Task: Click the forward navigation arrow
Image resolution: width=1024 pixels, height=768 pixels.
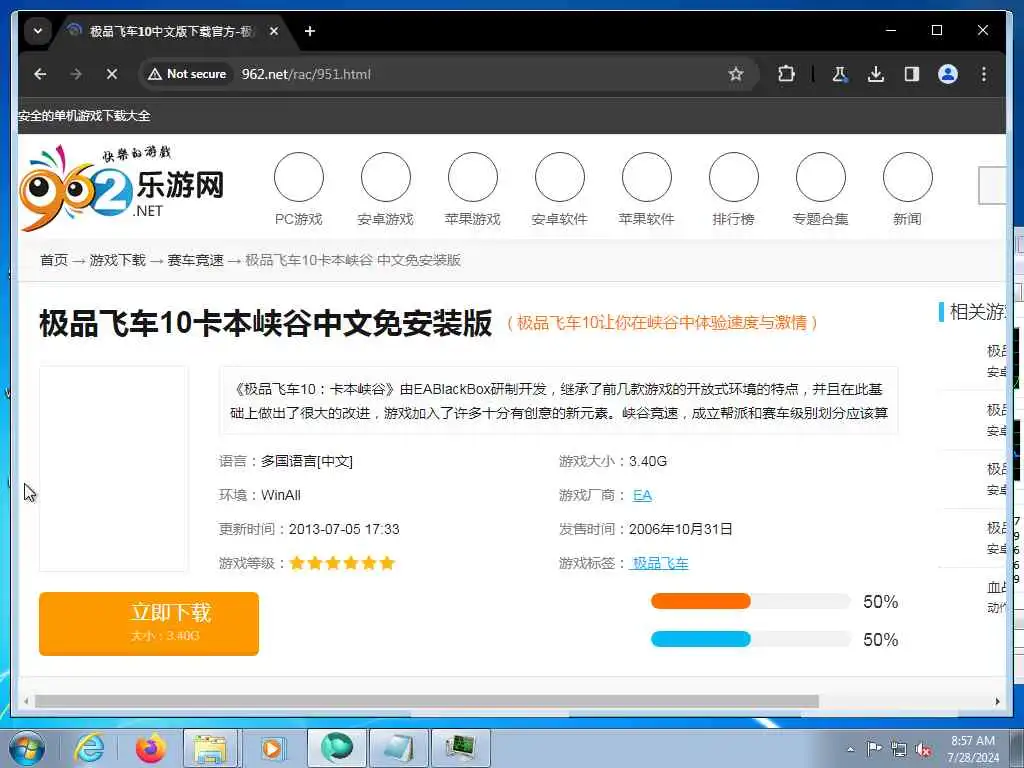Action: click(76, 74)
